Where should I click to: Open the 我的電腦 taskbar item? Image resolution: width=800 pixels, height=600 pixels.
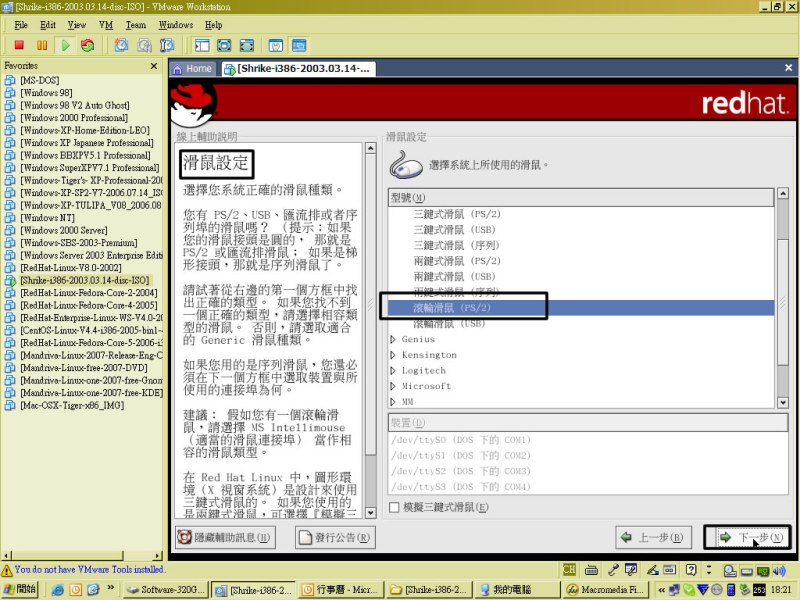click(515, 590)
